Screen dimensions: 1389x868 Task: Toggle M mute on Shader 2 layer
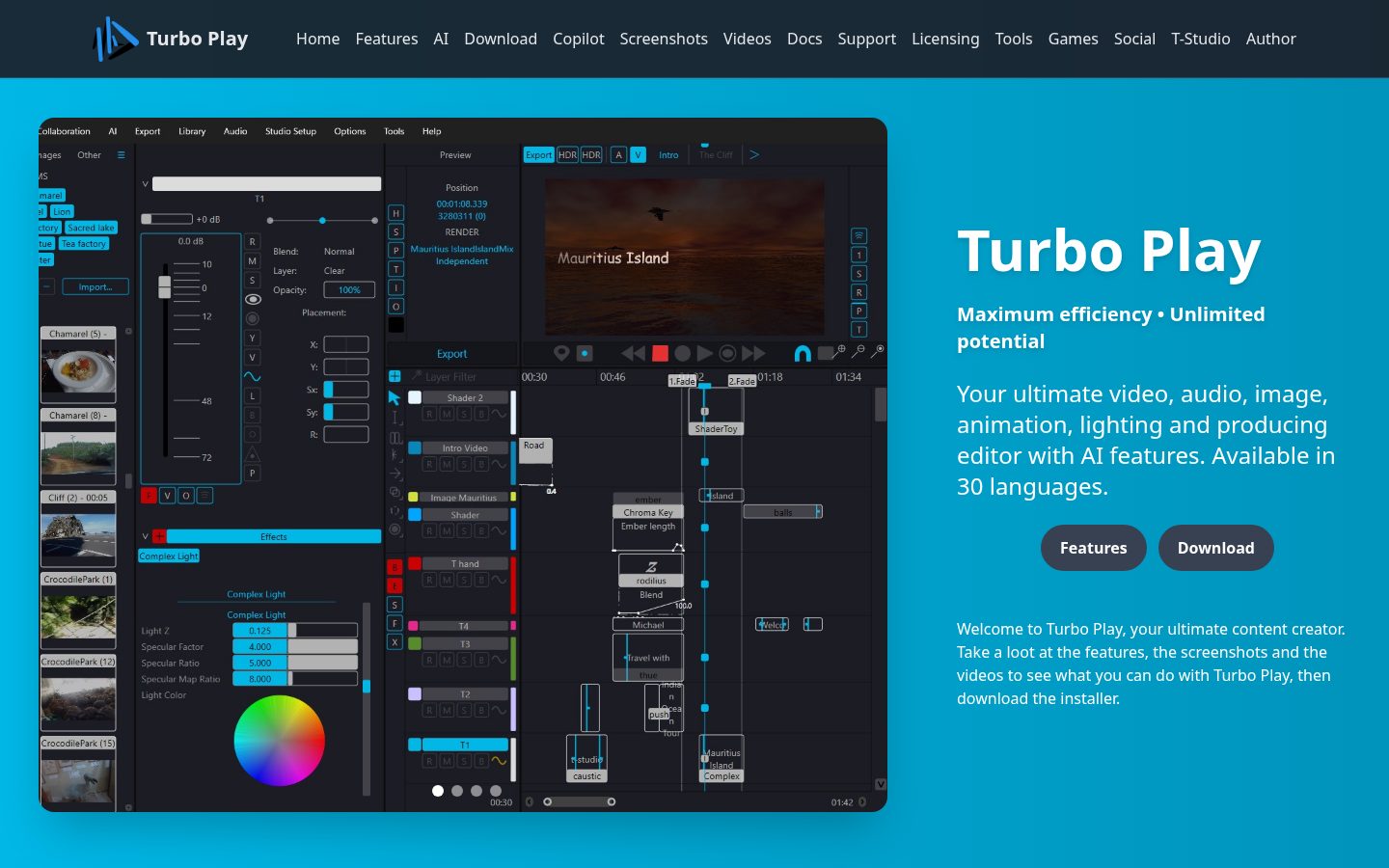click(x=447, y=414)
